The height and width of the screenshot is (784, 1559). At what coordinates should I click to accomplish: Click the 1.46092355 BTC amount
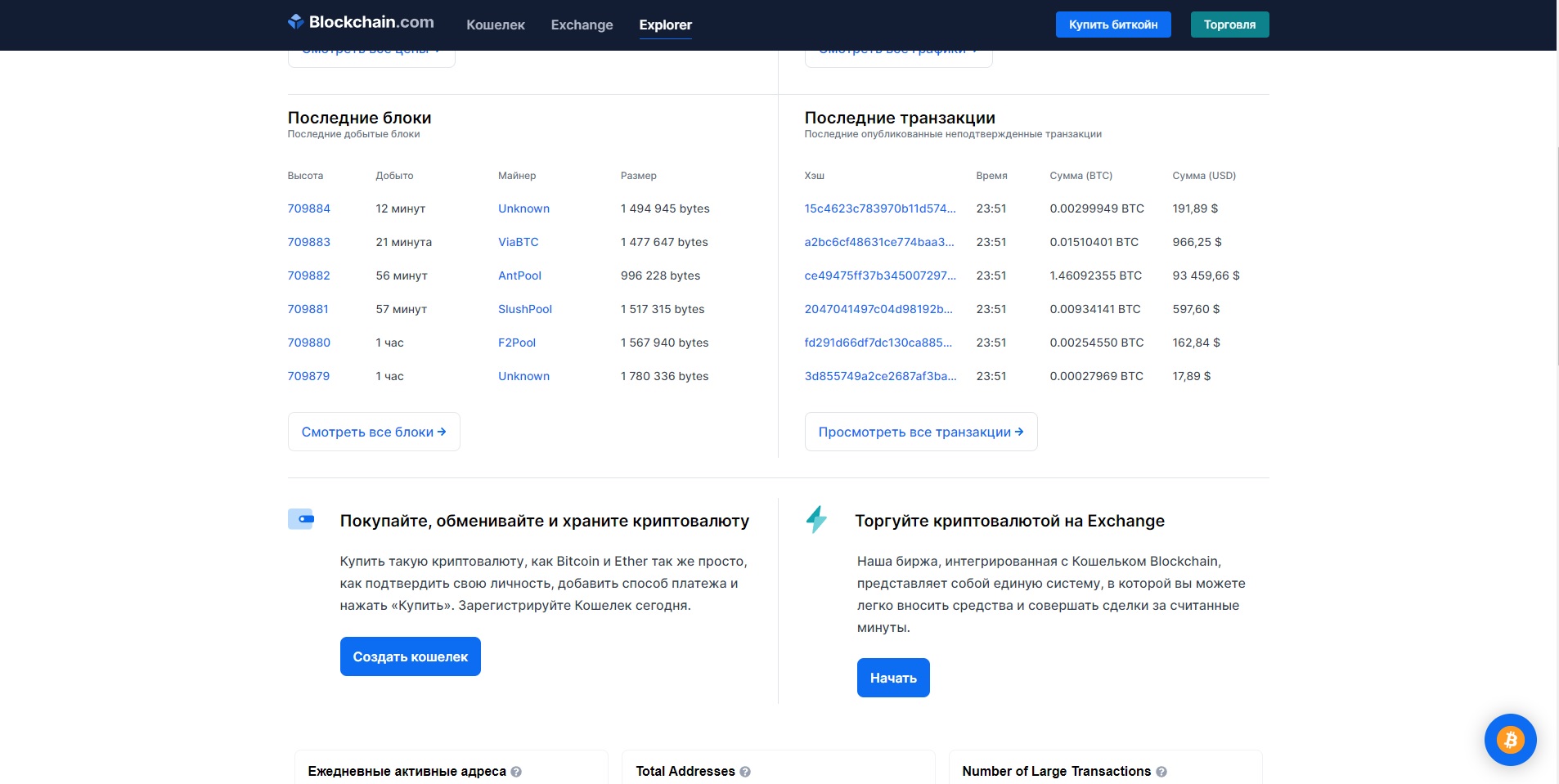(x=1096, y=276)
